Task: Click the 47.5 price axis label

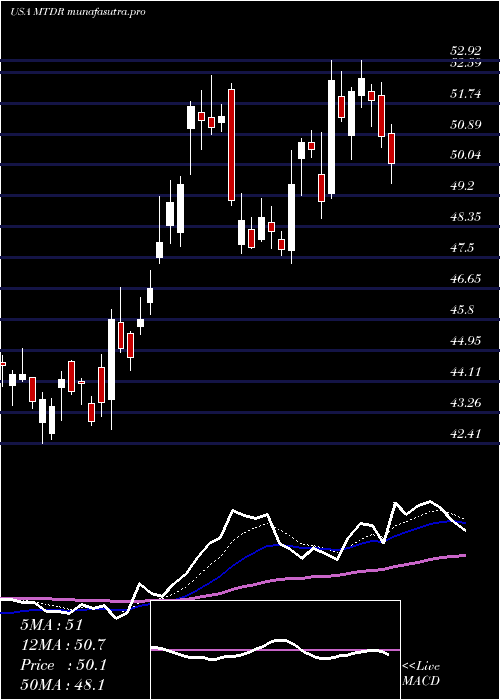Action: 462,248
